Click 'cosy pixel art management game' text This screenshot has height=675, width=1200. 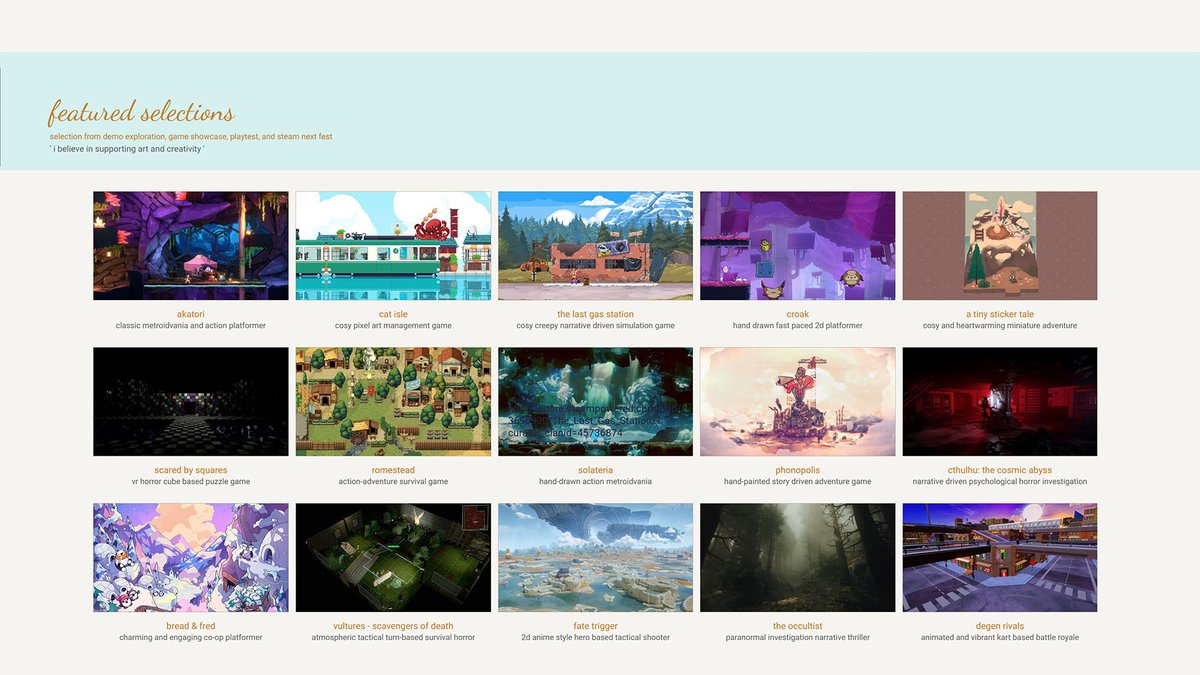393,326
